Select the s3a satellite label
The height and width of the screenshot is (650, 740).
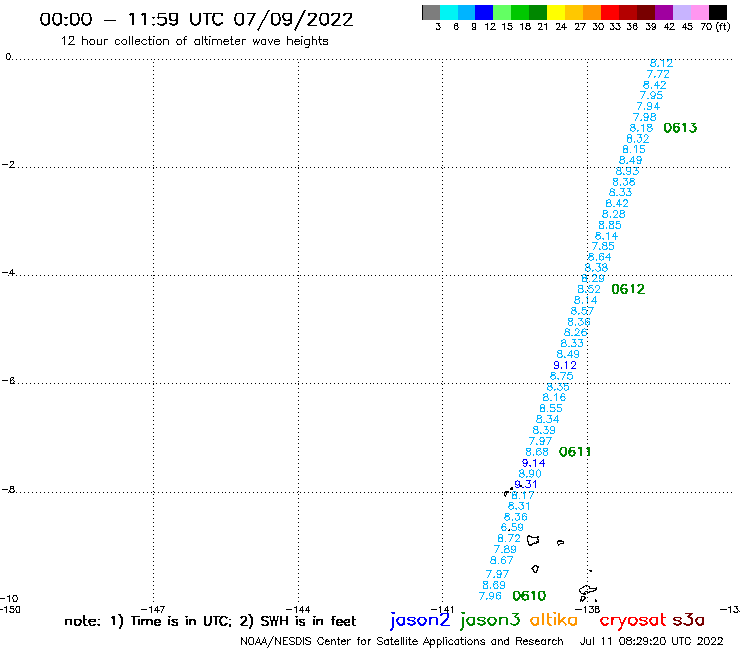pyautogui.click(x=688, y=620)
